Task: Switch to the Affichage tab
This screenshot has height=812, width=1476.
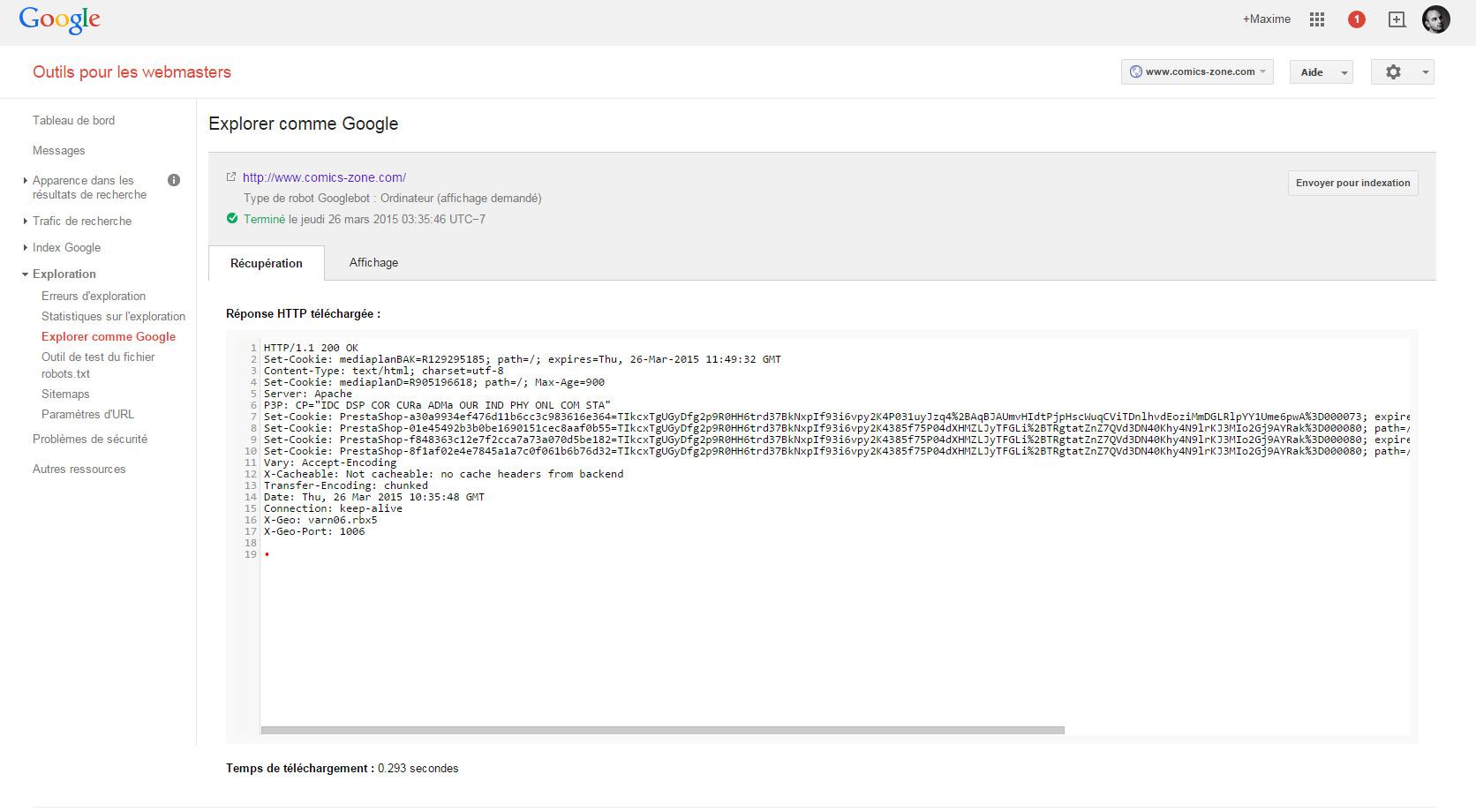Action: pyautogui.click(x=373, y=262)
